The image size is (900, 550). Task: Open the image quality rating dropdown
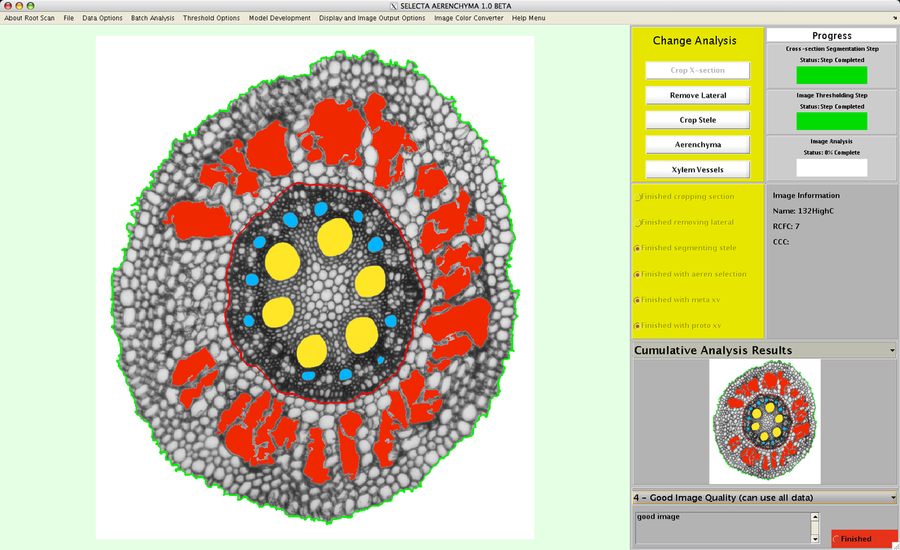click(x=891, y=497)
